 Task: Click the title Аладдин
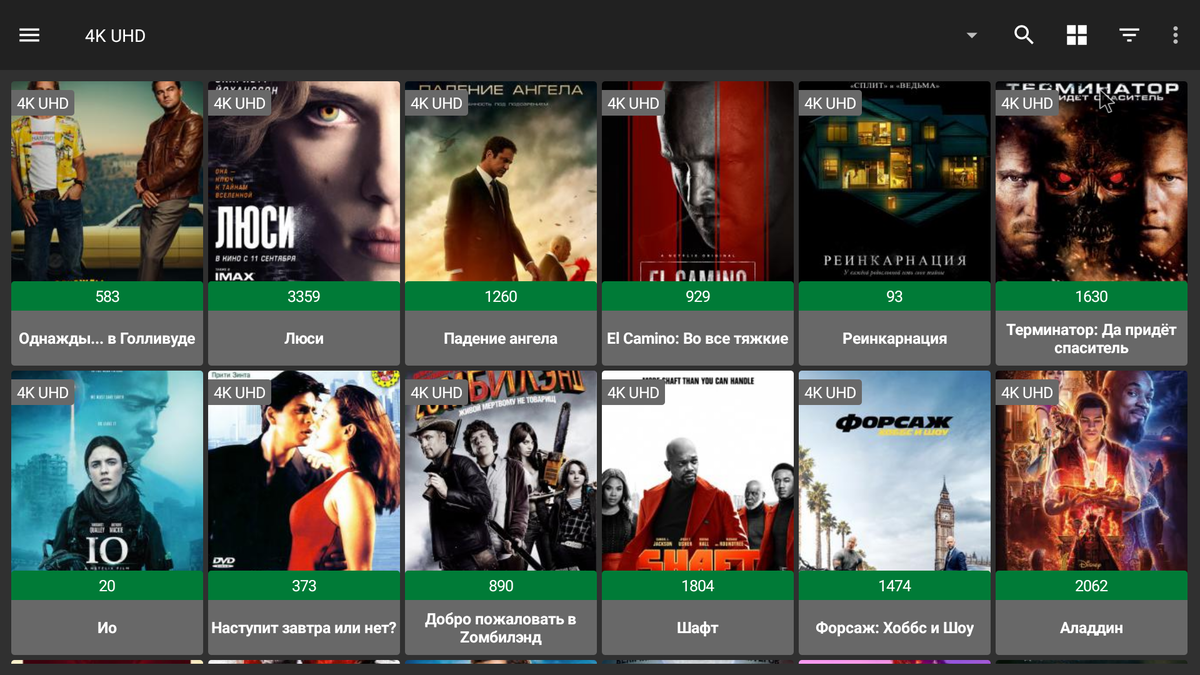(1092, 628)
